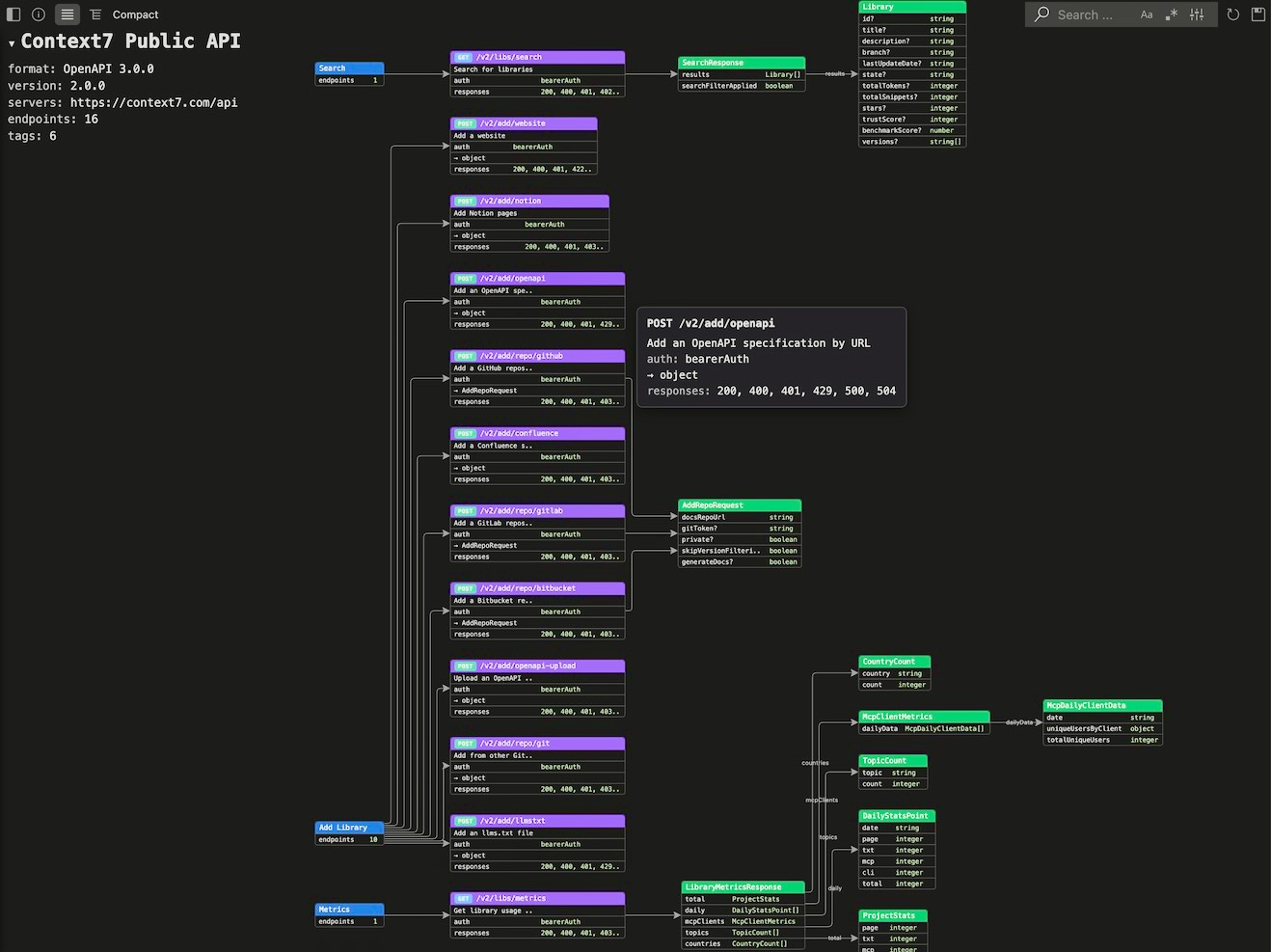The width and height of the screenshot is (1271, 952).
Task: Open the LibraryMetricsResponse schema header
Action: [x=743, y=887]
